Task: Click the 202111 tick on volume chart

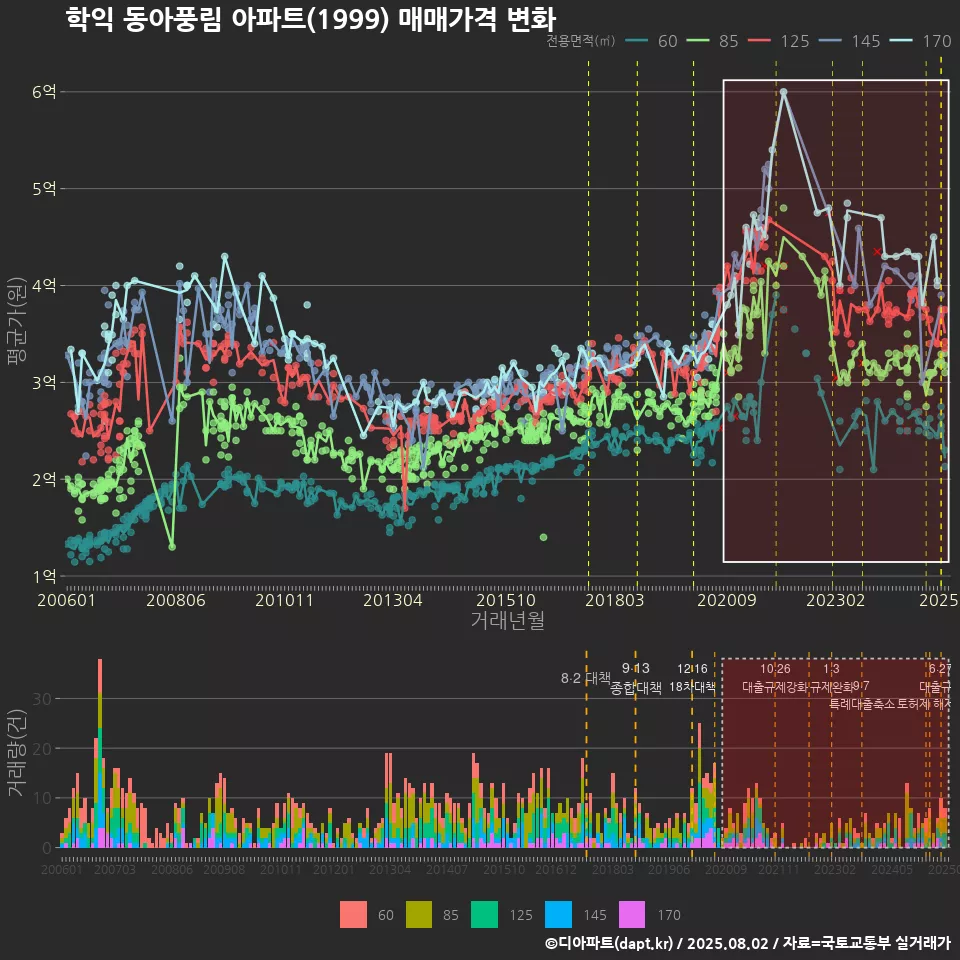Action: [x=779, y=869]
